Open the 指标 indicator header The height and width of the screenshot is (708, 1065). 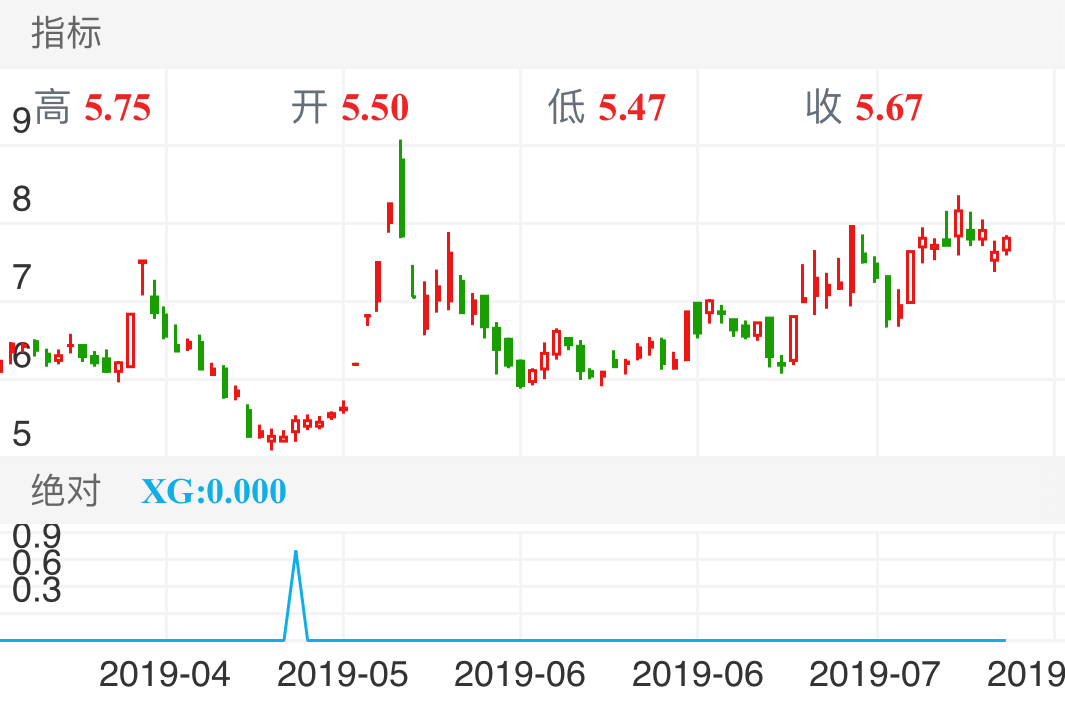click(66, 33)
